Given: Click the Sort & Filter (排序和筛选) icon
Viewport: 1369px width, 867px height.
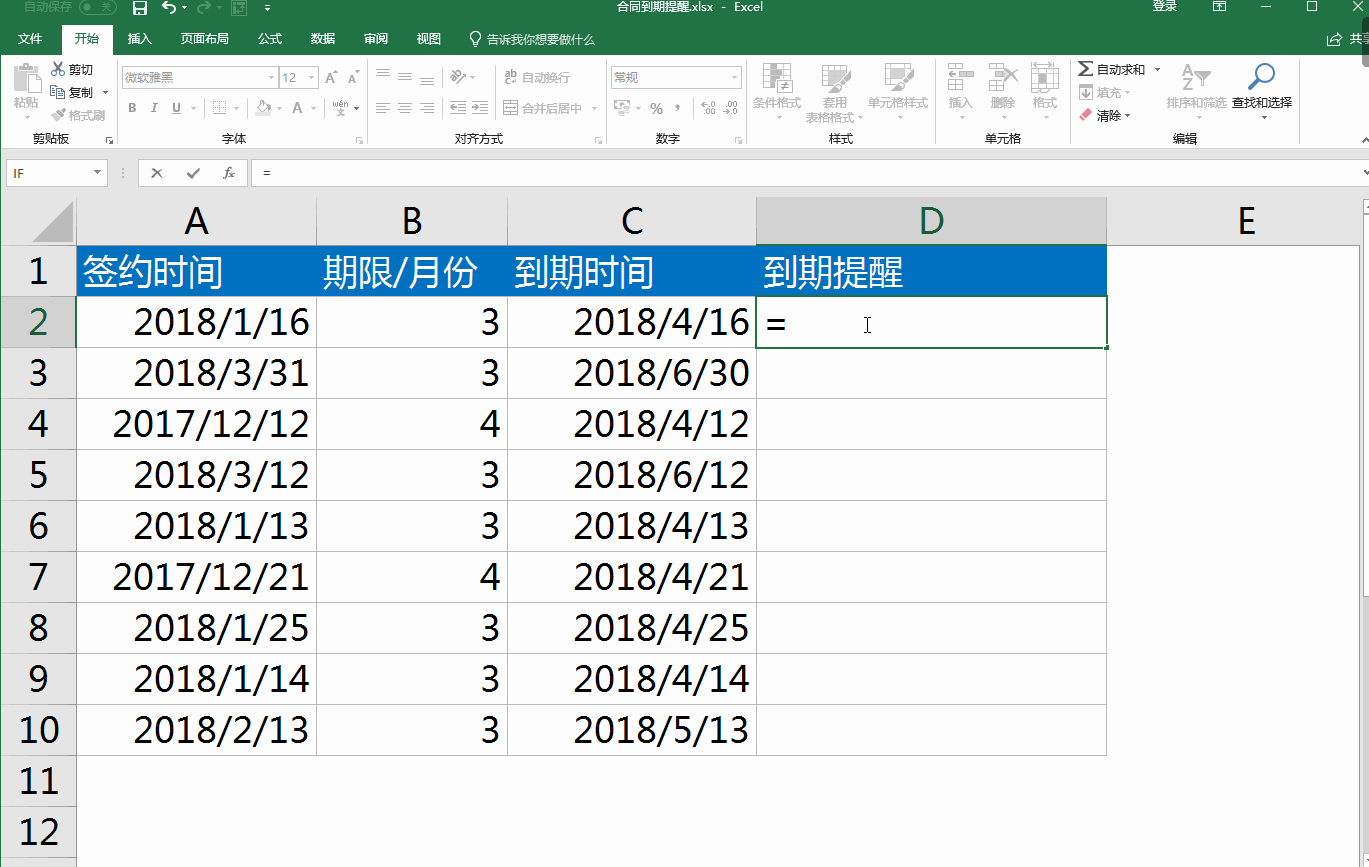Looking at the screenshot, I should (1196, 78).
